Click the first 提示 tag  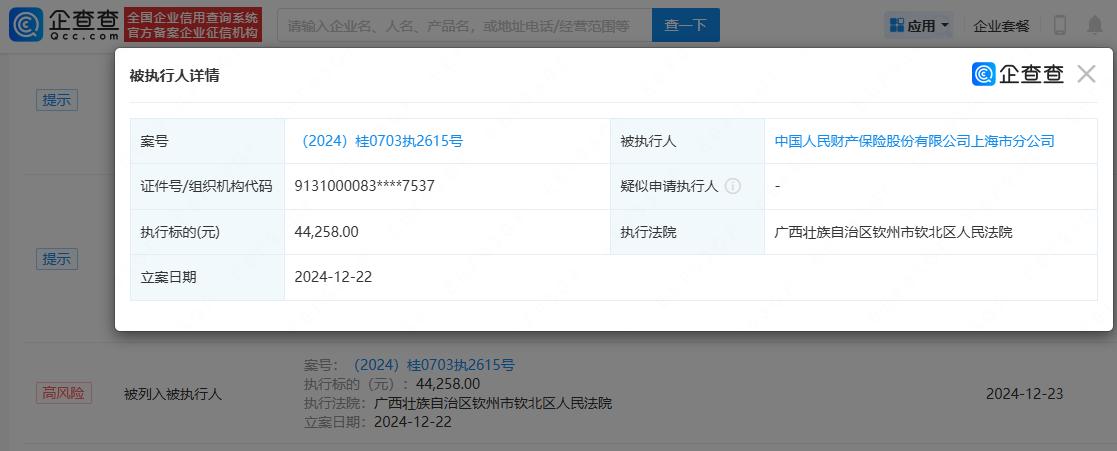57,100
